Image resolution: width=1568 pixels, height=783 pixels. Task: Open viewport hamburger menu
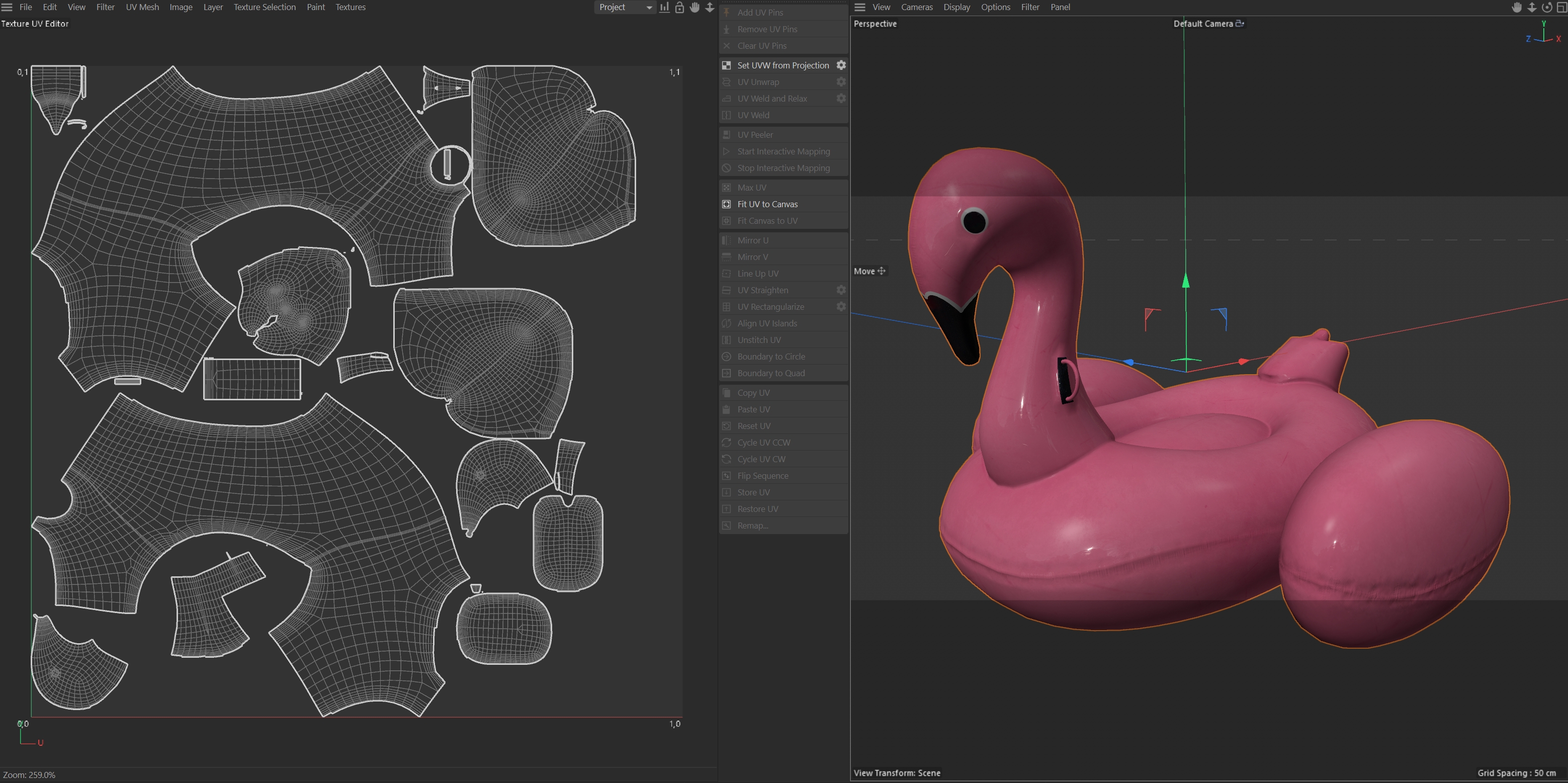pyautogui.click(x=859, y=8)
